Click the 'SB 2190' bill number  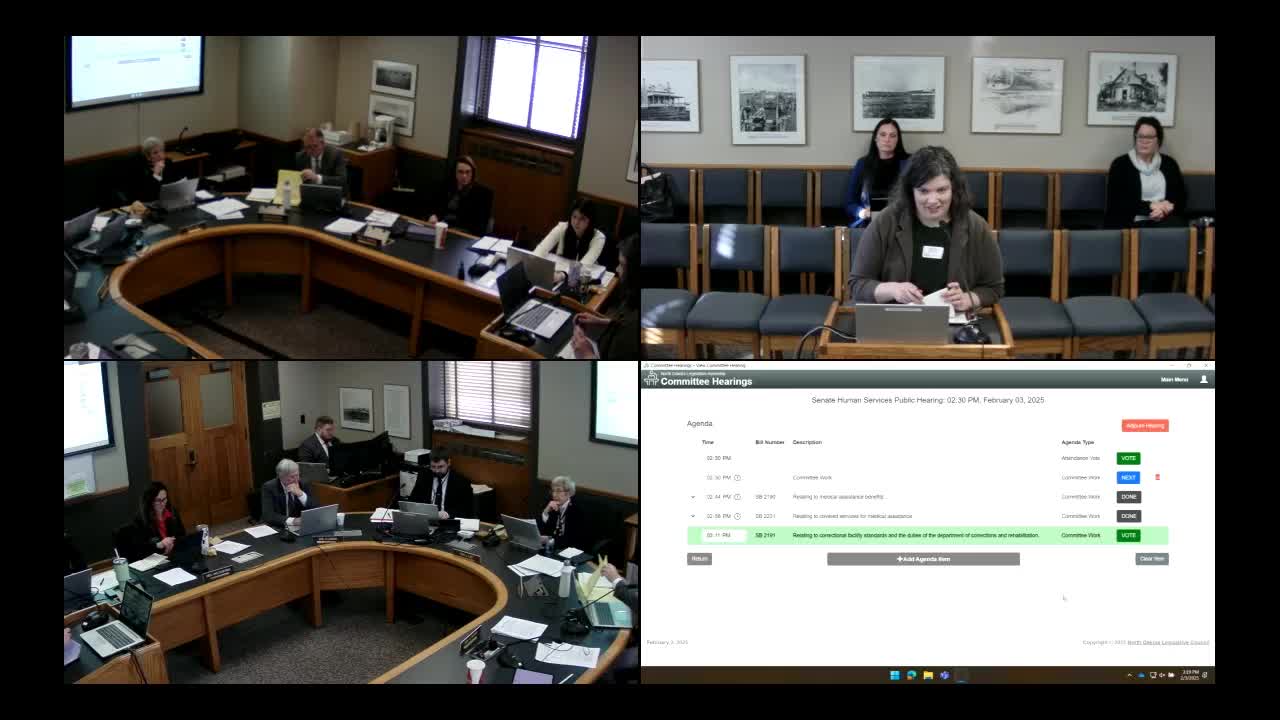[x=765, y=497]
